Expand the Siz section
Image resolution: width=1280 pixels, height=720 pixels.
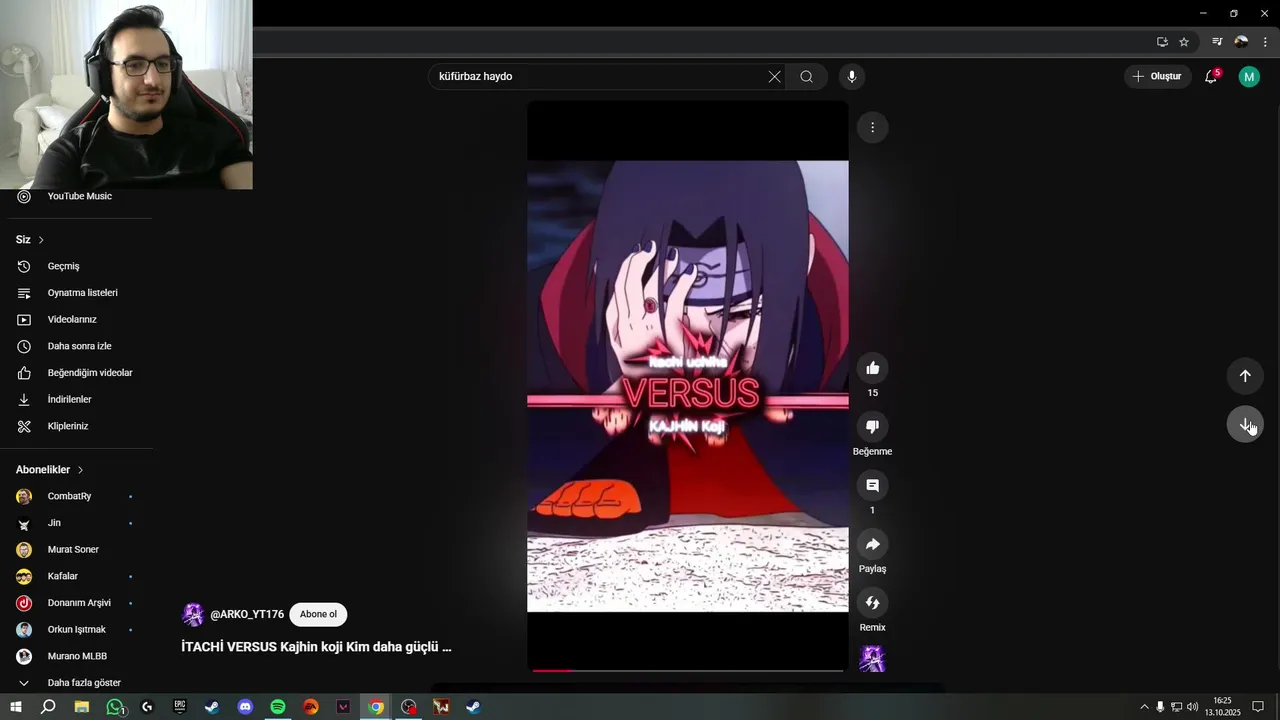(x=30, y=240)
